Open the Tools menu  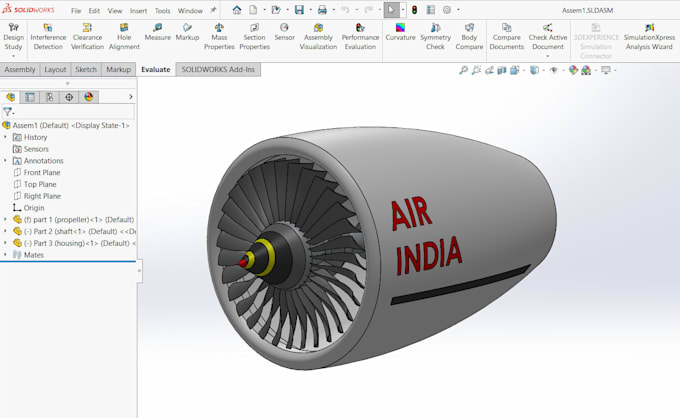pos(163,11)
